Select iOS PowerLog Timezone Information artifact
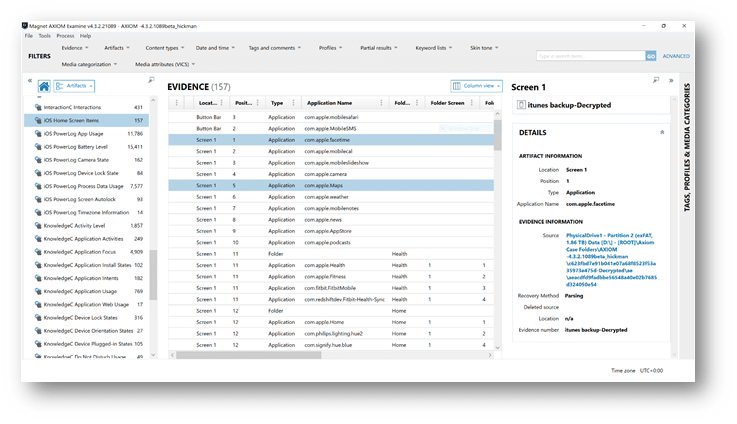This screenshot has height=424, width=737. [x=87, y=212]
